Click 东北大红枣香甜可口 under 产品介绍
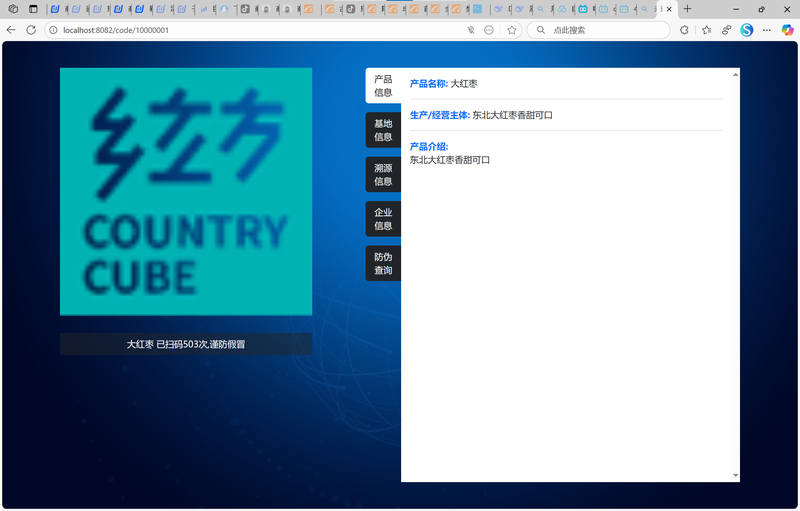 pos(449,160)
